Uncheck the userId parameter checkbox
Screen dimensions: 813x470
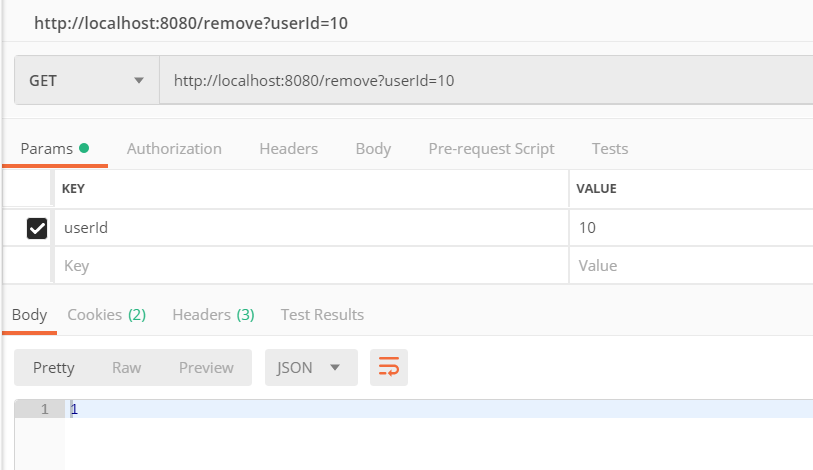coord(37,228)
